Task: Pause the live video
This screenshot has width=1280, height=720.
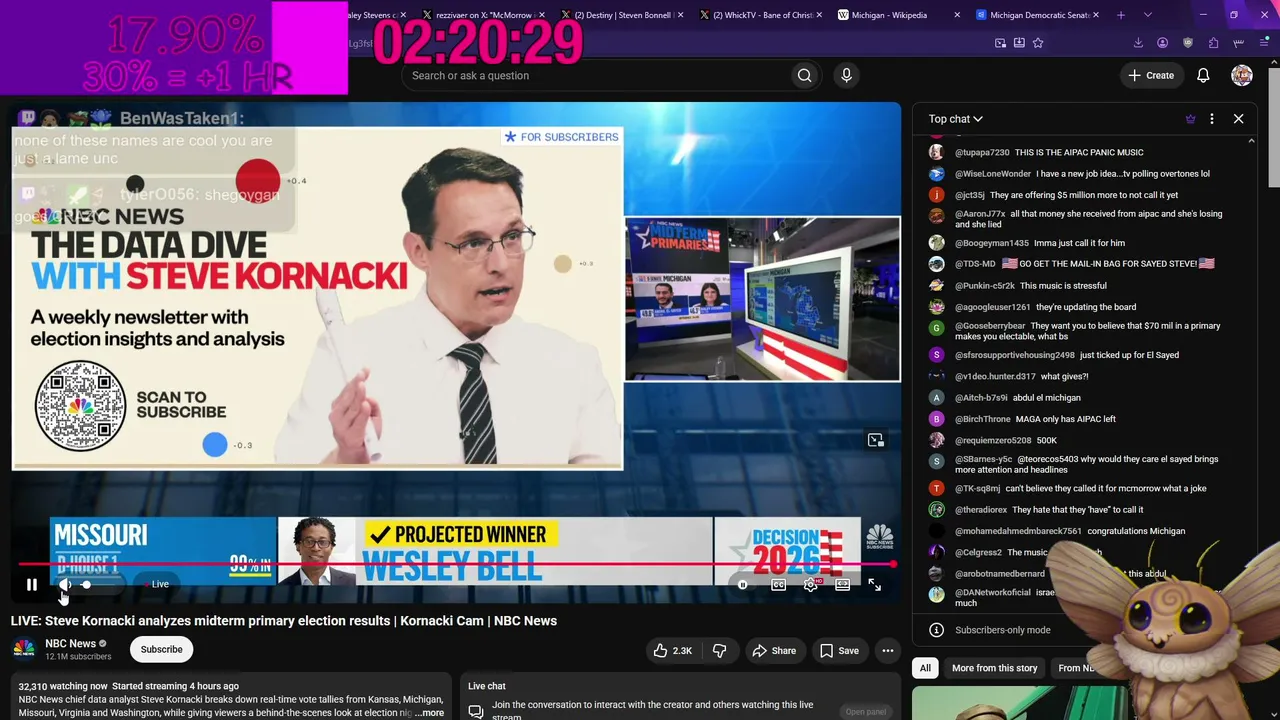Action: [x=32, y=585]
